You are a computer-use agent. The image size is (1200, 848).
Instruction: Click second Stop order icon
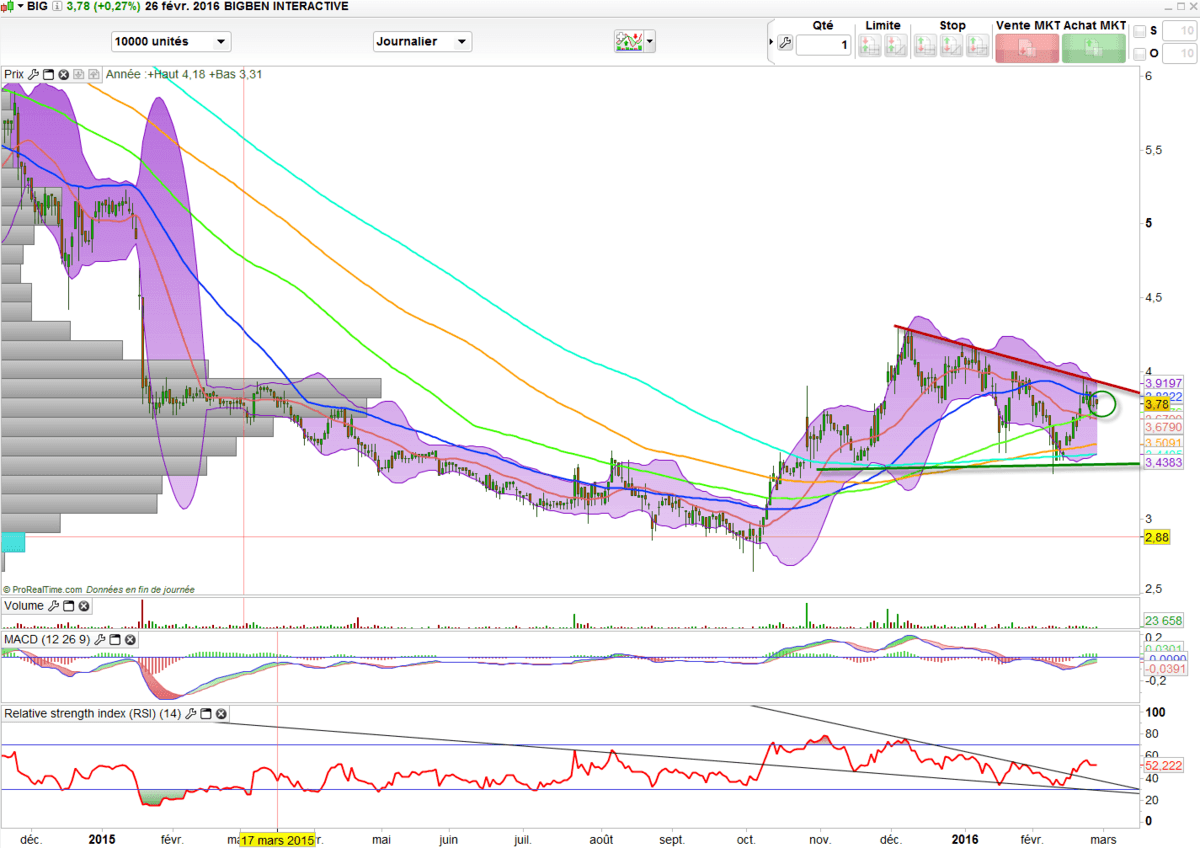951,46
